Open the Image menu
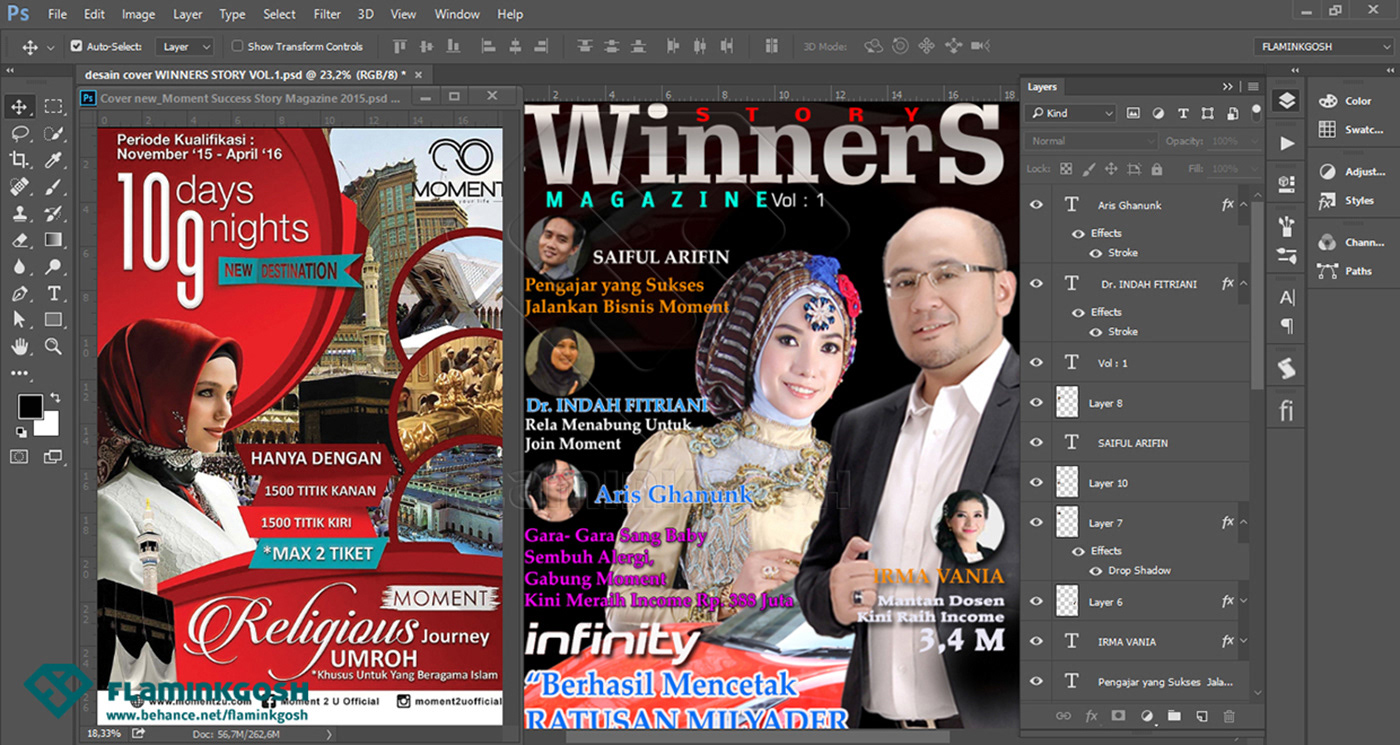This screenshot has height=745, width=1400. click(138, 14)
